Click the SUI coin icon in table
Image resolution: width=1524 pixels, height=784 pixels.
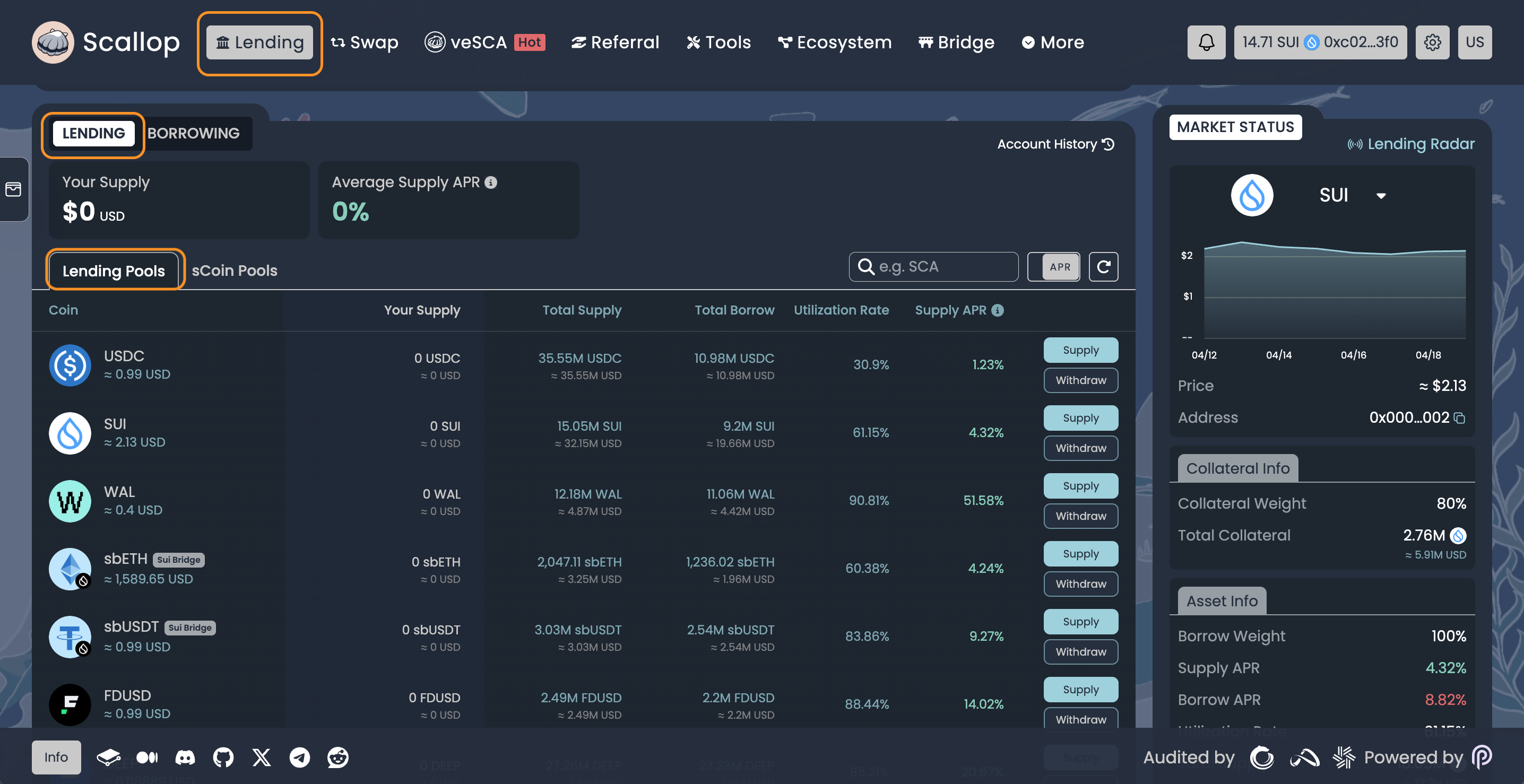coord(70,433)
